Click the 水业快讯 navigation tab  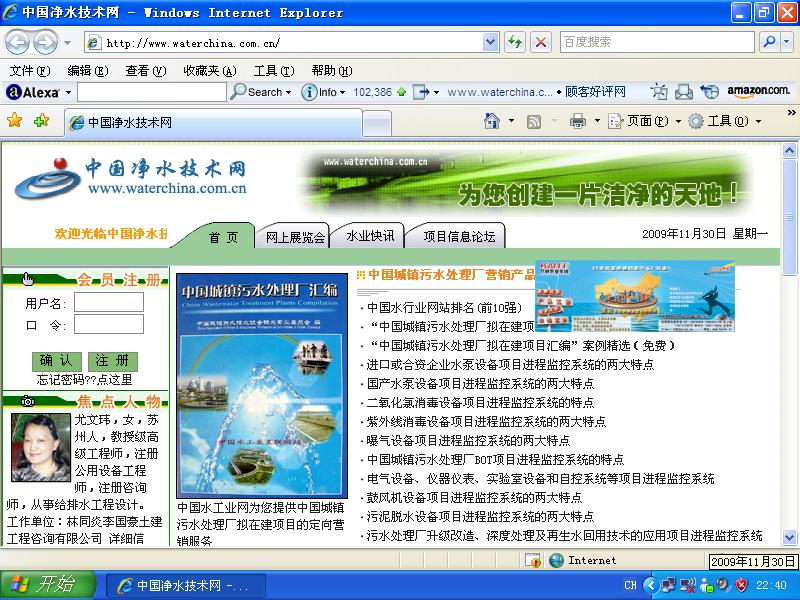pyautogui.click(x=370, y=236)
